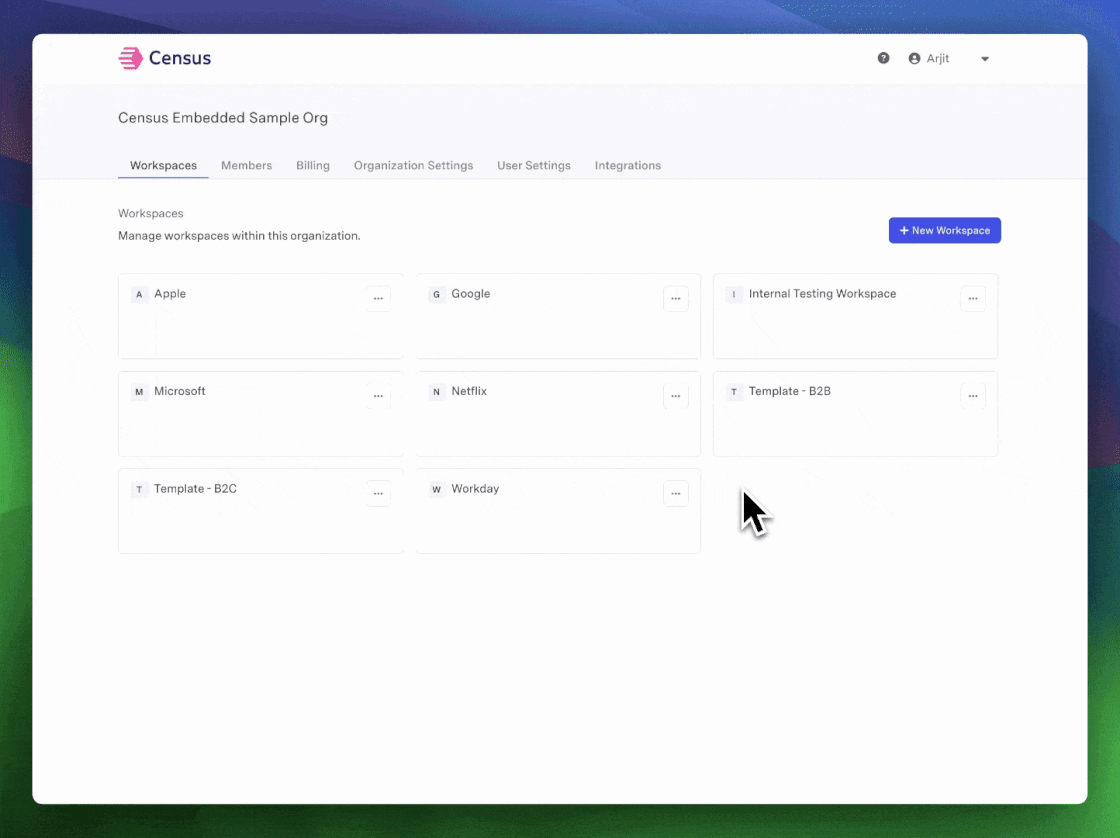Click the Microsoft workspace avatar letter M

tap(139, 392)
